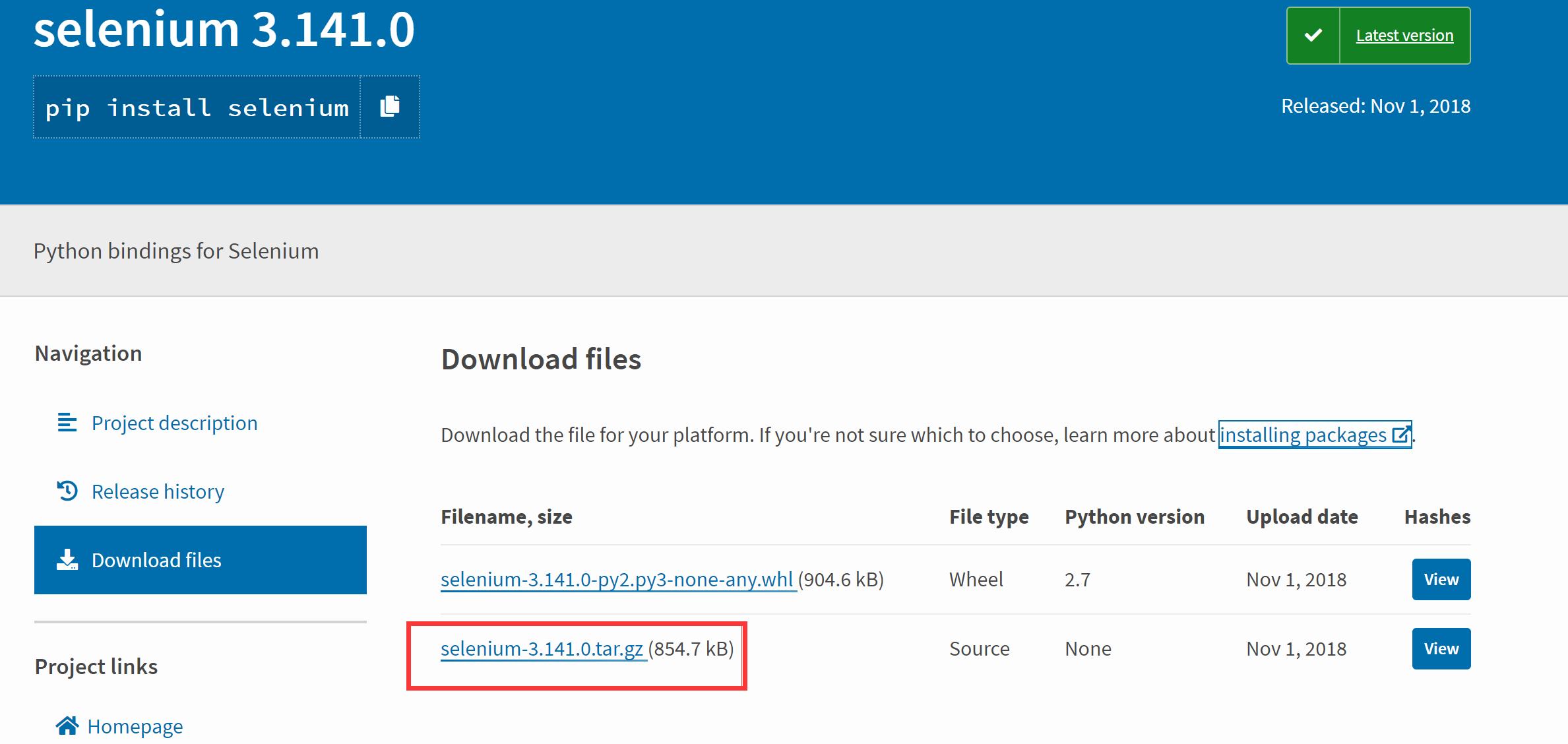
Task: View hashes for the Wheel file
Action: click(1441, 579)
